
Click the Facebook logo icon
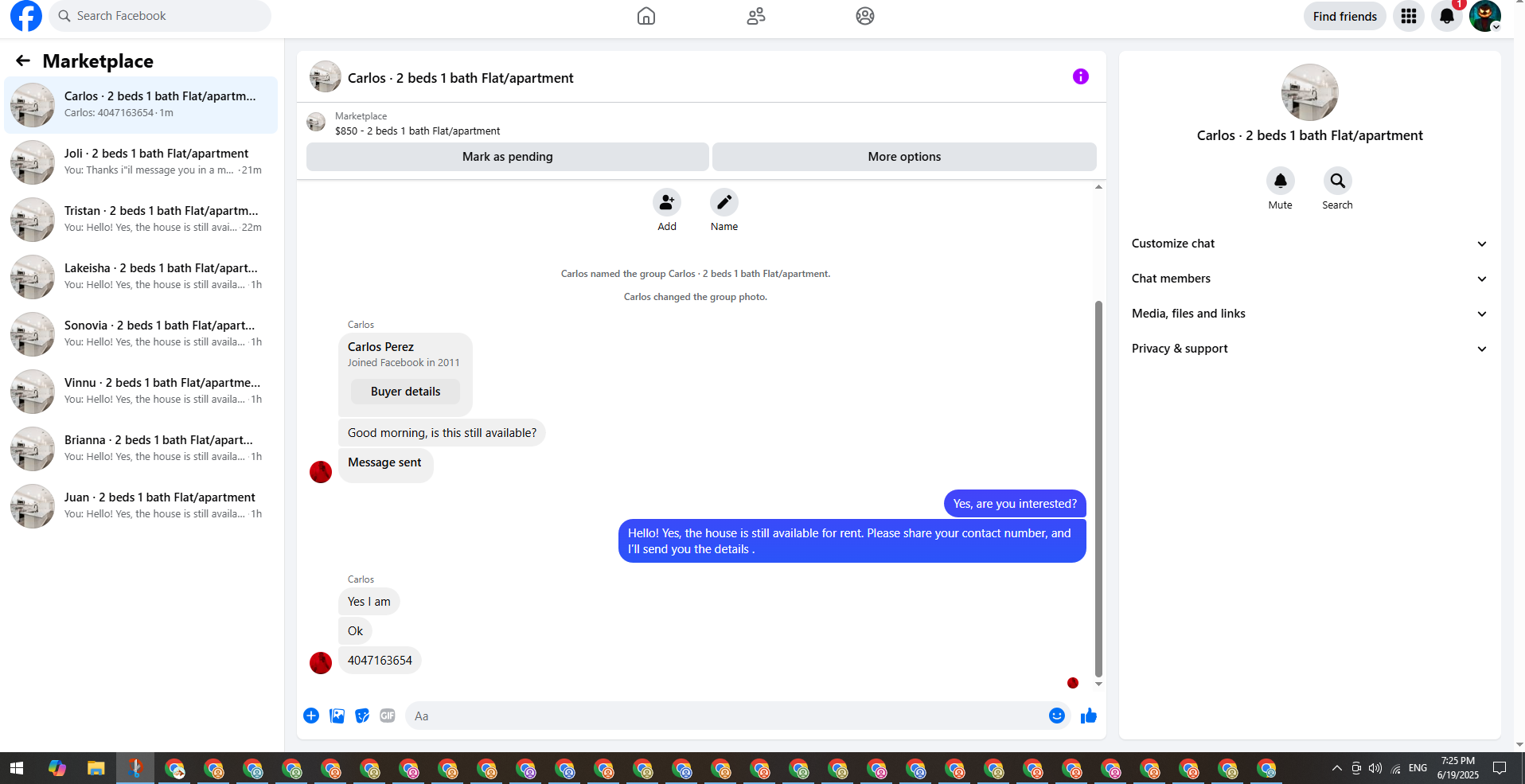pos(26,16)
